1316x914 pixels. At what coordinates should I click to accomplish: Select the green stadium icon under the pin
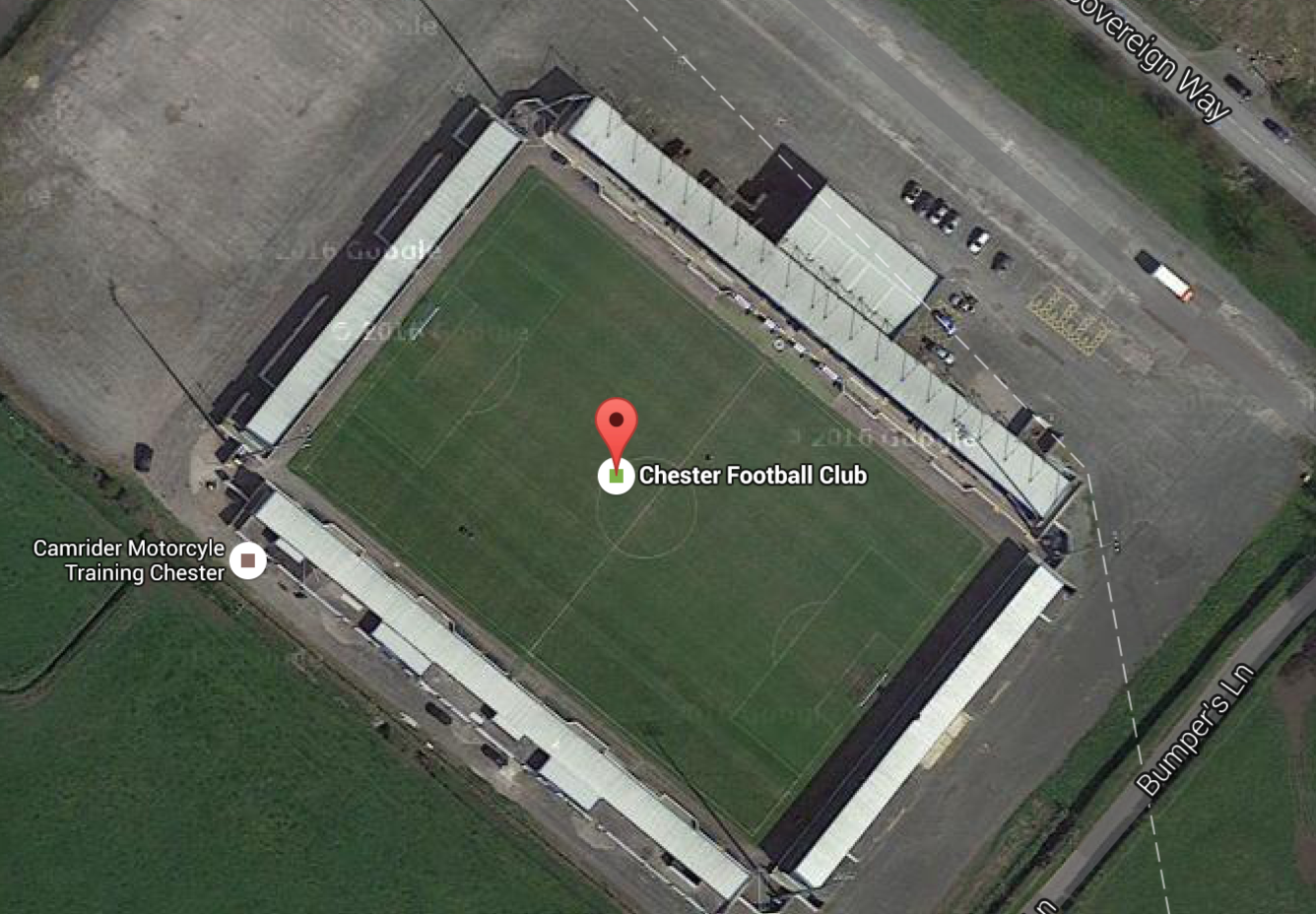pyautogui.click(x=617, y=476)
